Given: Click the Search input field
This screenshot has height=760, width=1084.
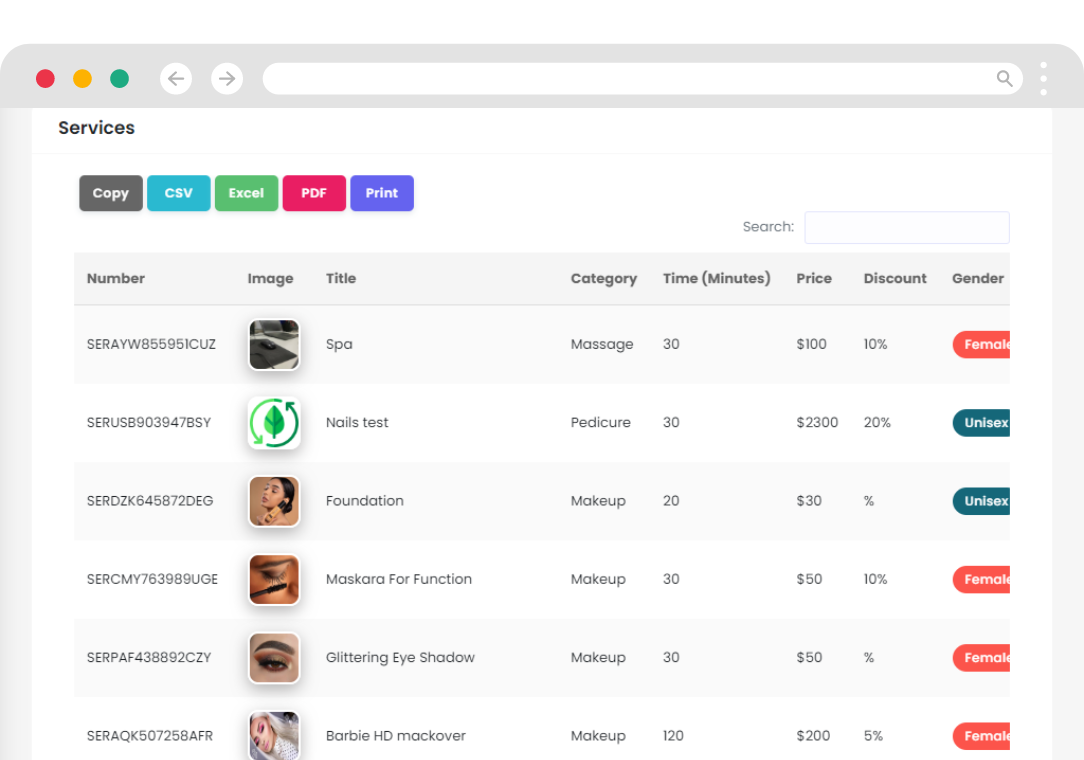Looking at the screenshot, I should (x=906, y=227).
